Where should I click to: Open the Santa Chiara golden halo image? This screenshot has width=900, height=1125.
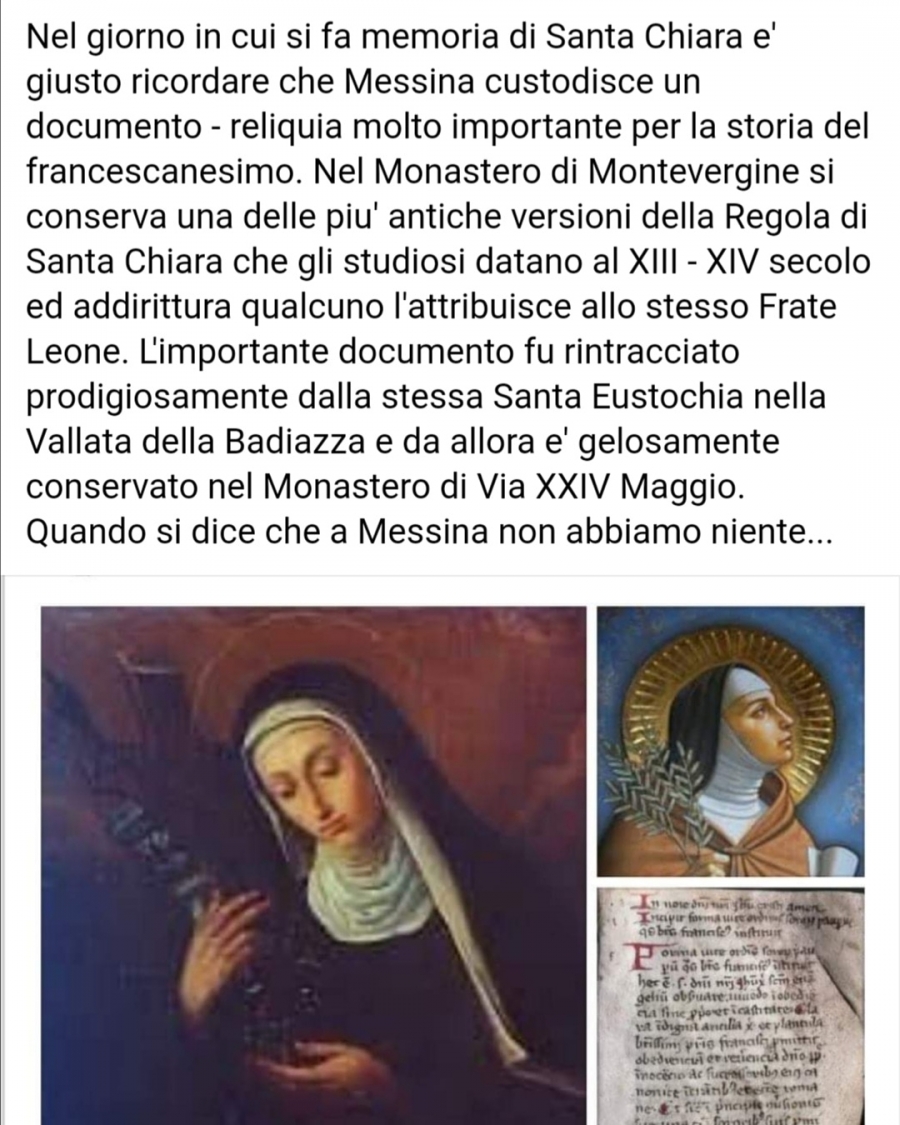coord(731,741)
